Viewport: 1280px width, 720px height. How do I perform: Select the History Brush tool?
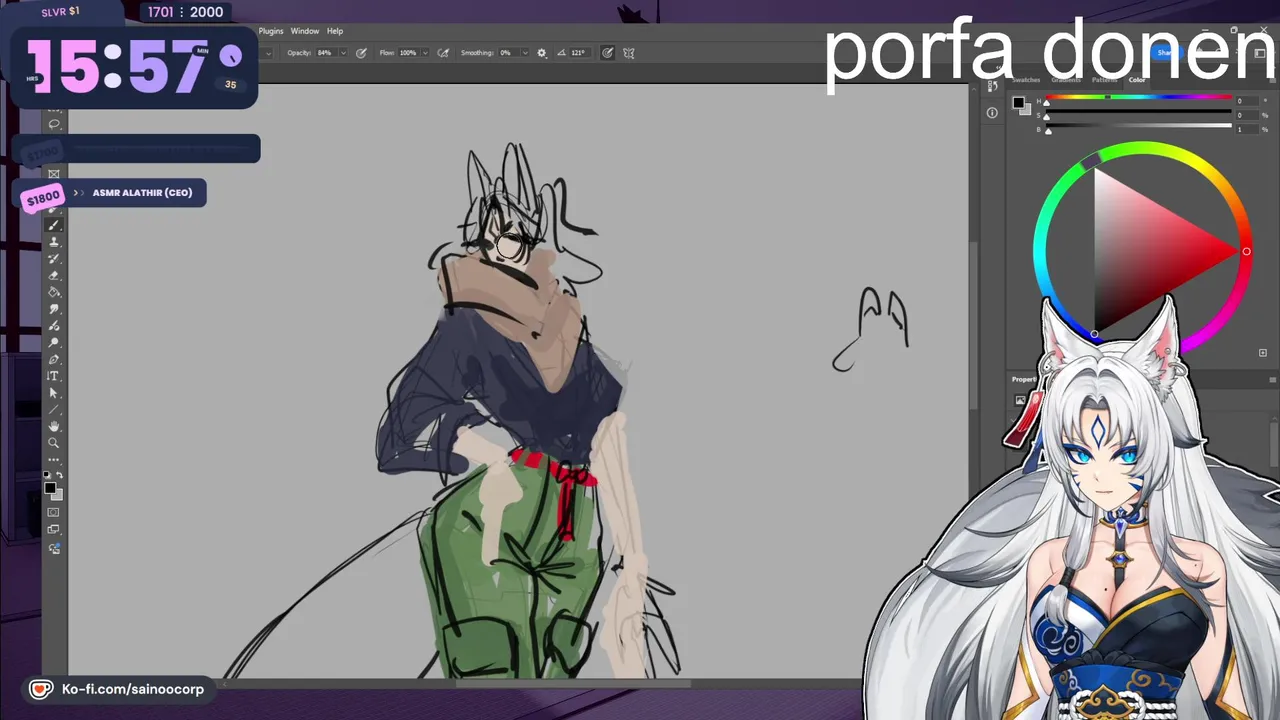pos(54,259)
